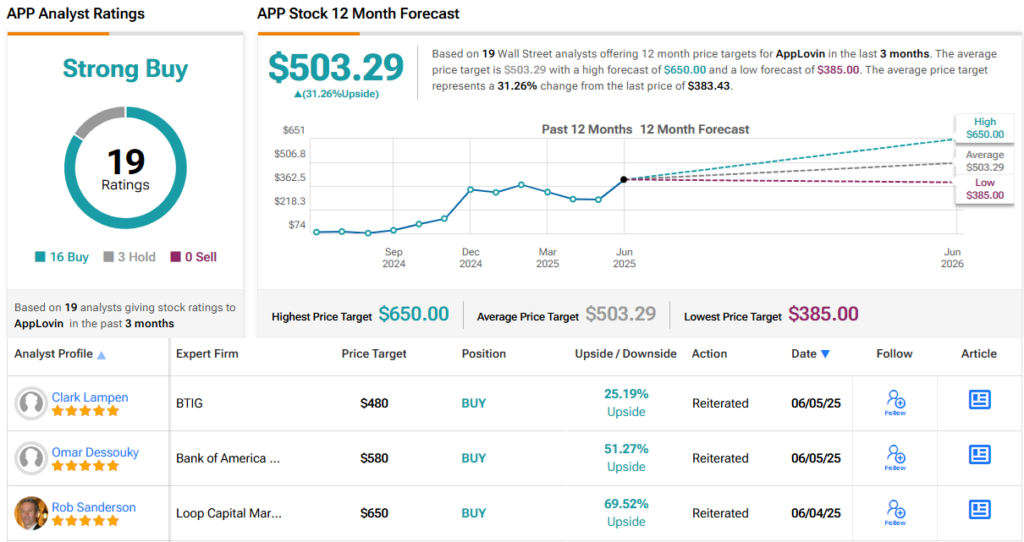The height and width of the screenshot is (542, 1024).
Task: Click the Price Target column header
Action: pyautogui.click(x=374, y=353)
